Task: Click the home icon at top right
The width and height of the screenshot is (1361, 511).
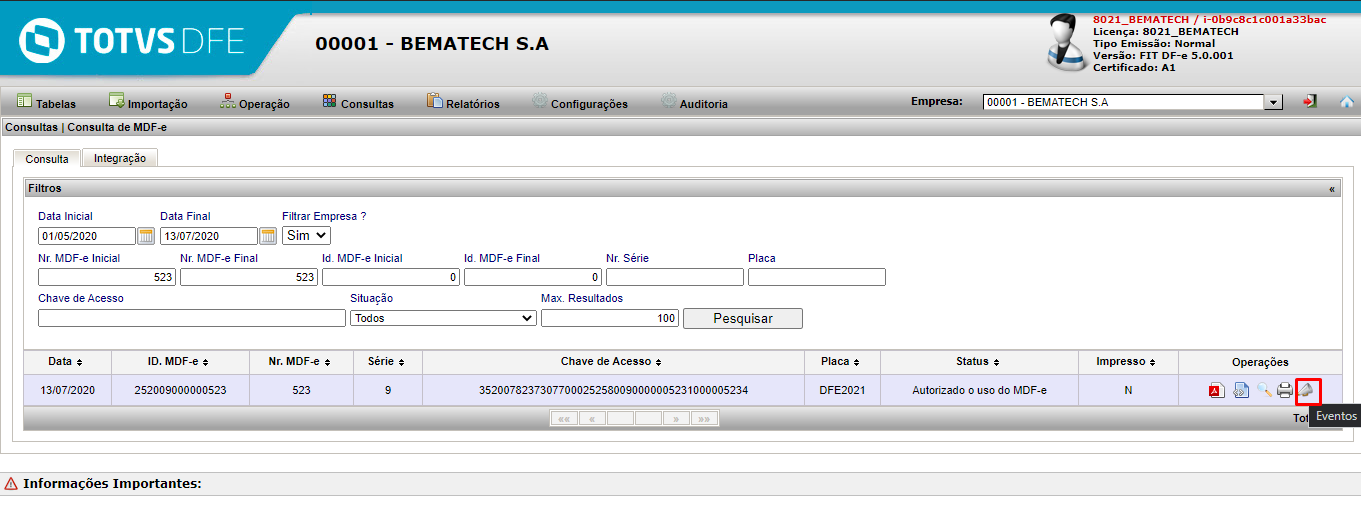Action: point(1346,102)
